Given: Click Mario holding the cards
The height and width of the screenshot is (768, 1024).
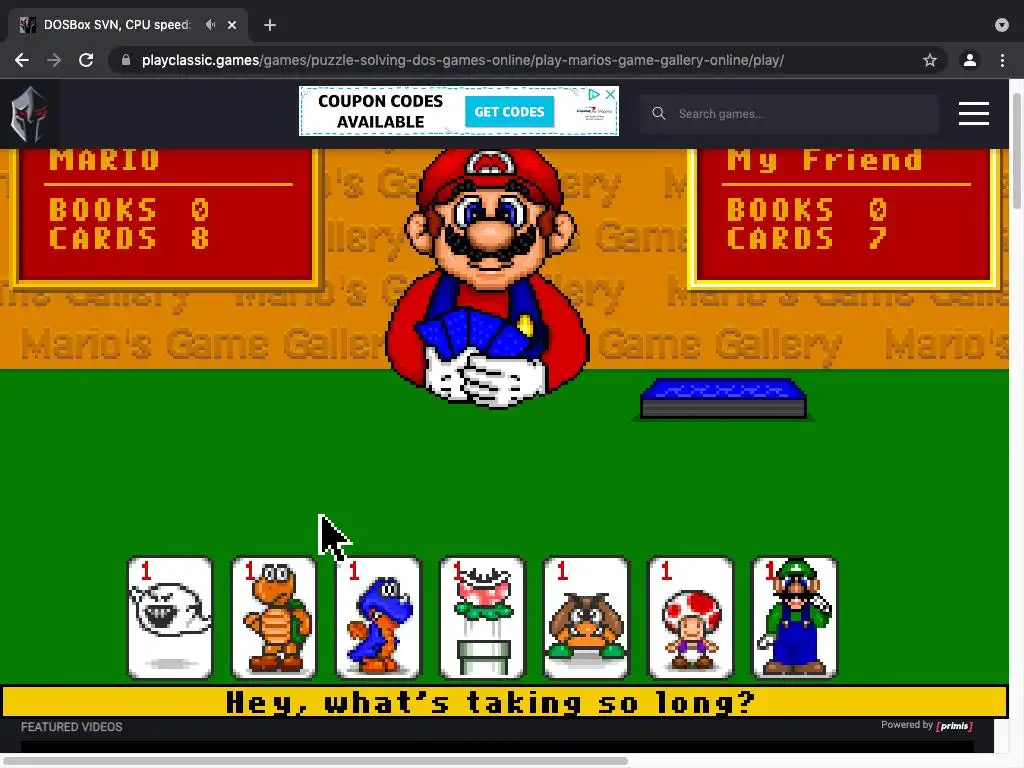Looking at the screenshot, I should click(x=487, y=278).
